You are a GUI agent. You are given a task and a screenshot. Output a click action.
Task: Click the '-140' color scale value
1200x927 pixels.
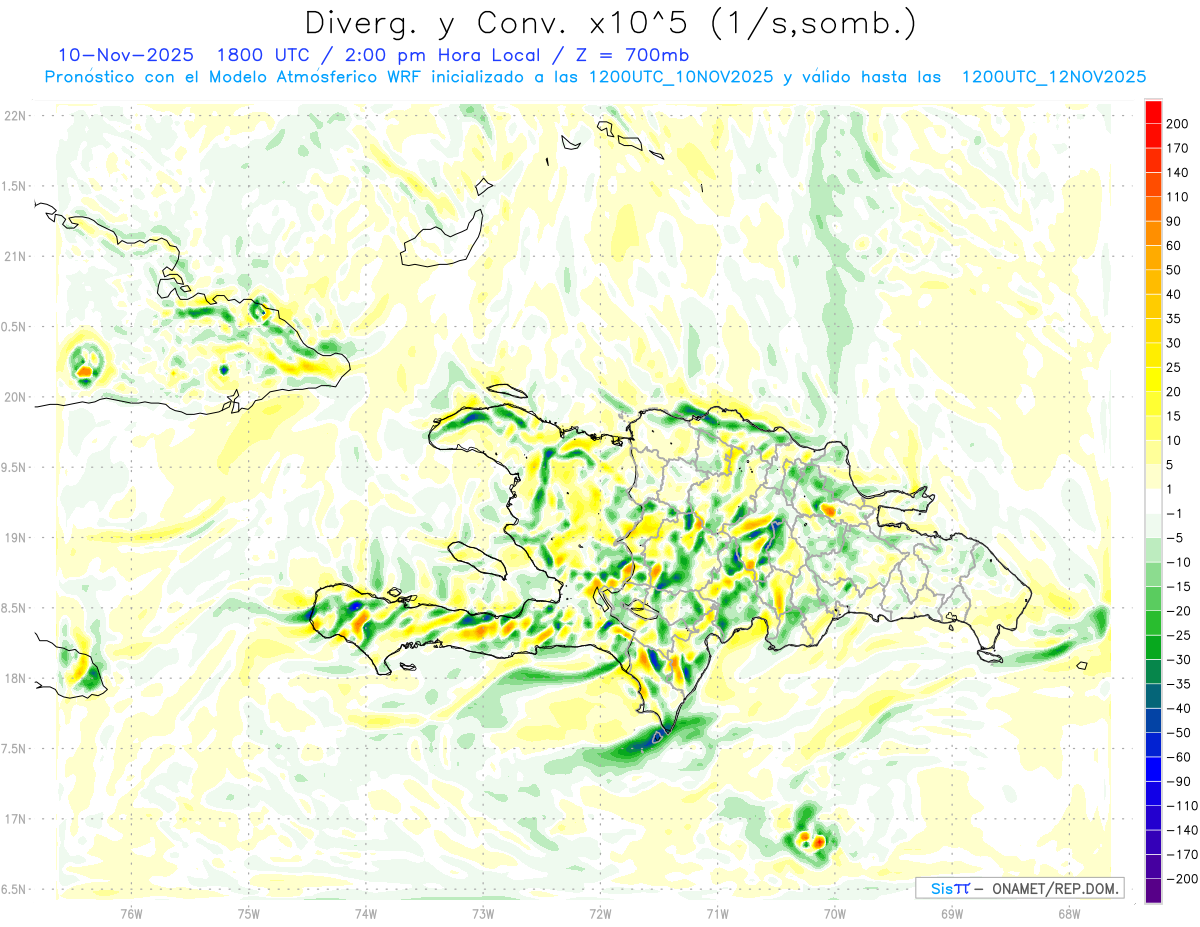click(1182, 831)
